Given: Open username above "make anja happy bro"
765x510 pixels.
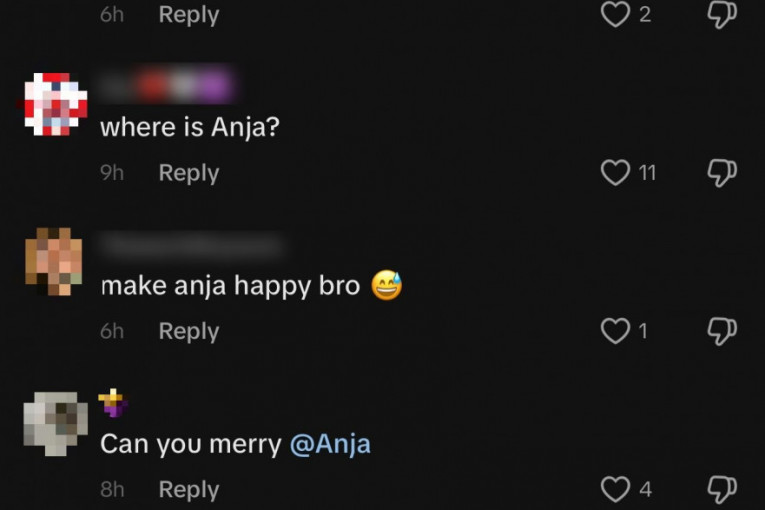Looking at the screenshot, I should (x=190, y=245).
